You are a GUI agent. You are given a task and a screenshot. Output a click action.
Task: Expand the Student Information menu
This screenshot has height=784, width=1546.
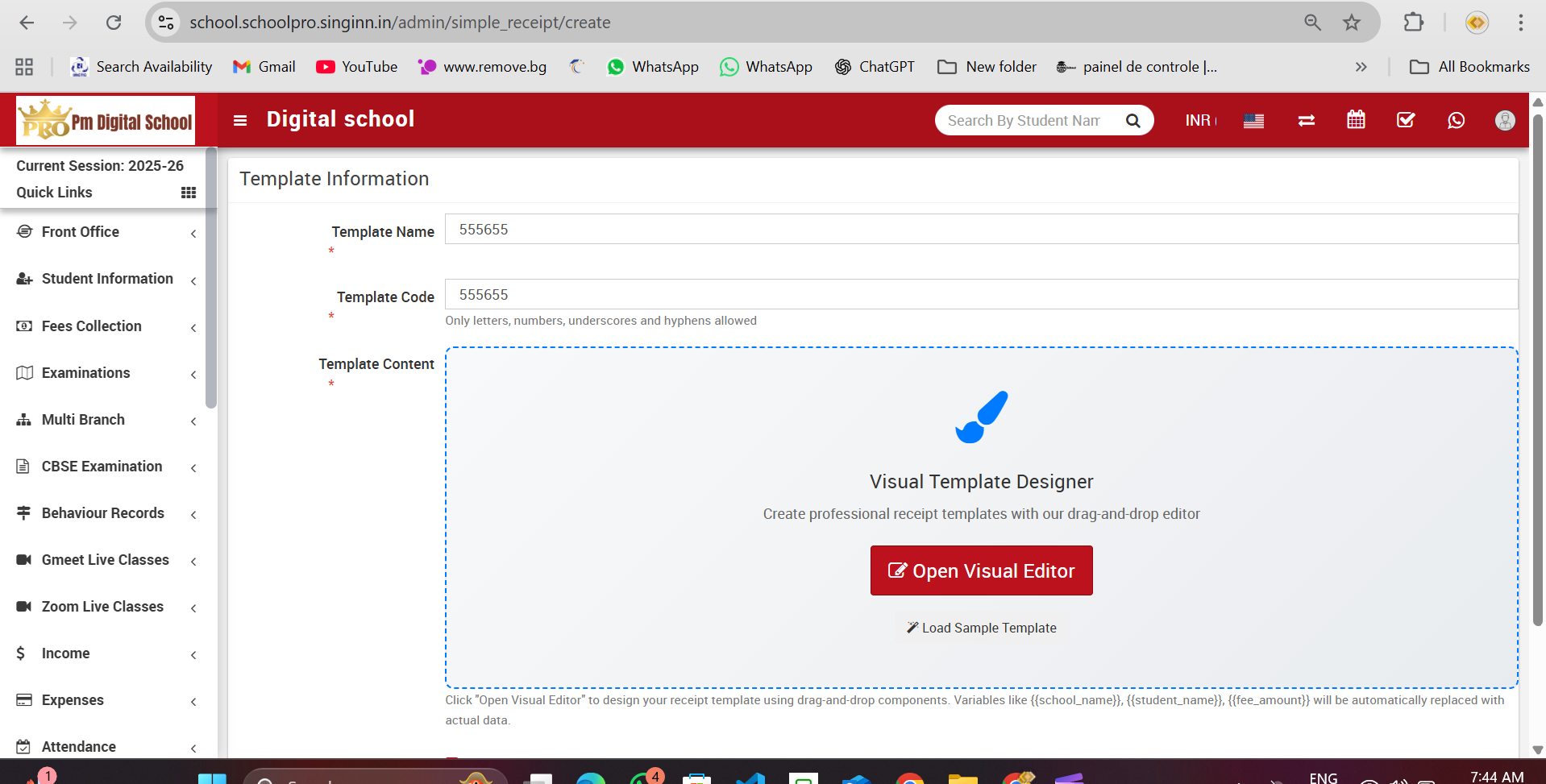(107, 279)
